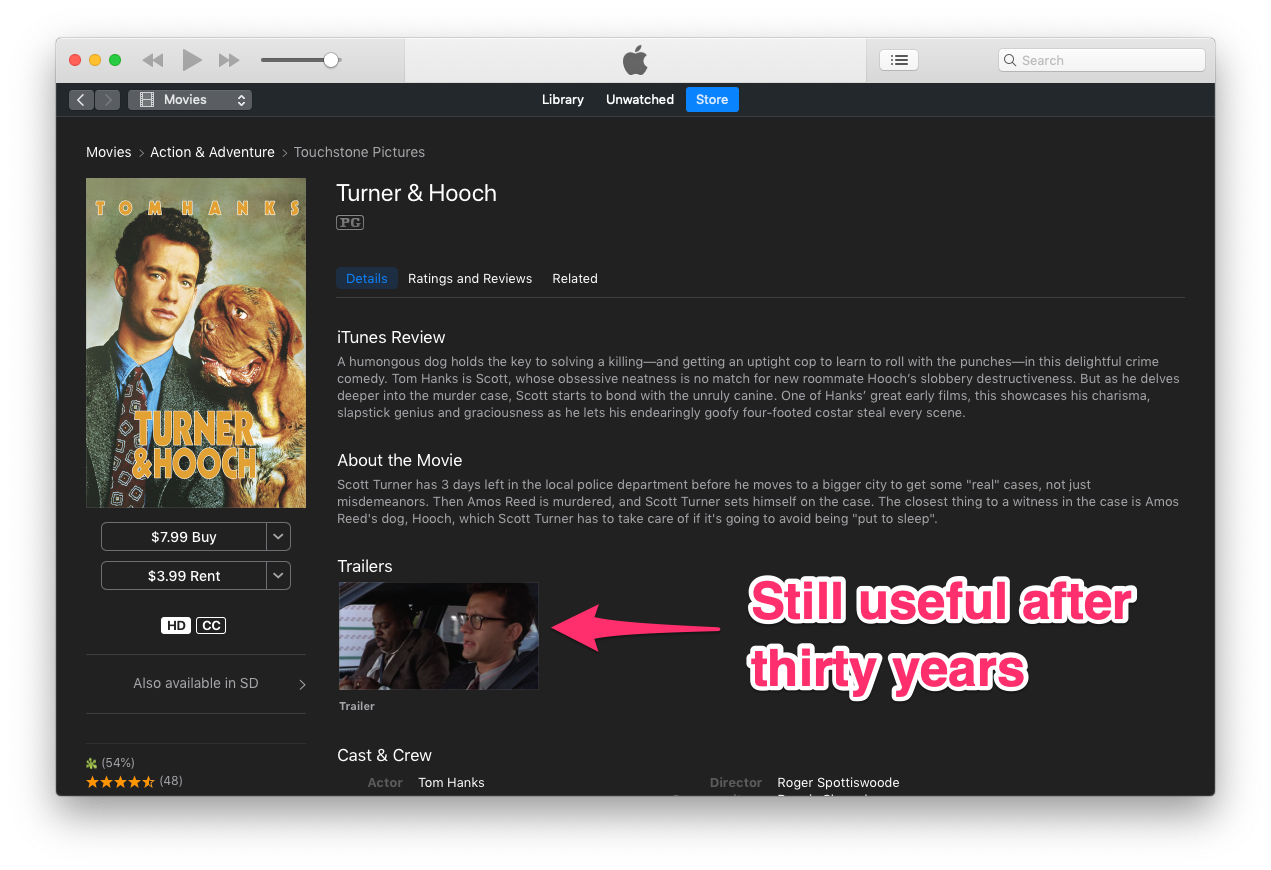This screenshot has height=870, width=1271.
Task: Open the Up Next list icon
Action: (899, 60)
